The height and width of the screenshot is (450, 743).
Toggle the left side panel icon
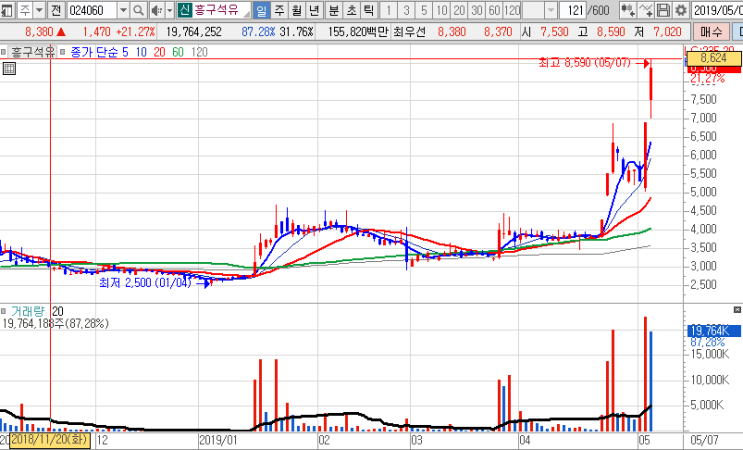pyautogui.click(x=7, y=9)
